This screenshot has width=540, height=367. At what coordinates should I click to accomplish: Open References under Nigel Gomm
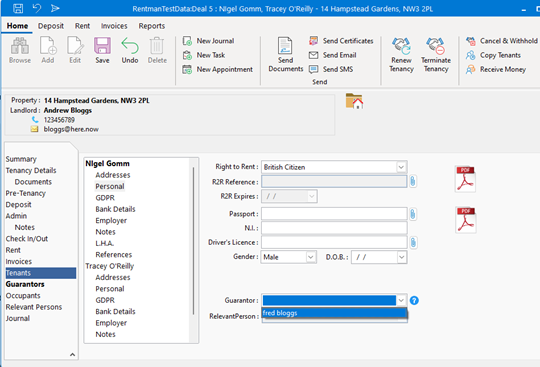pyautogui.click(x=114, y=254)
